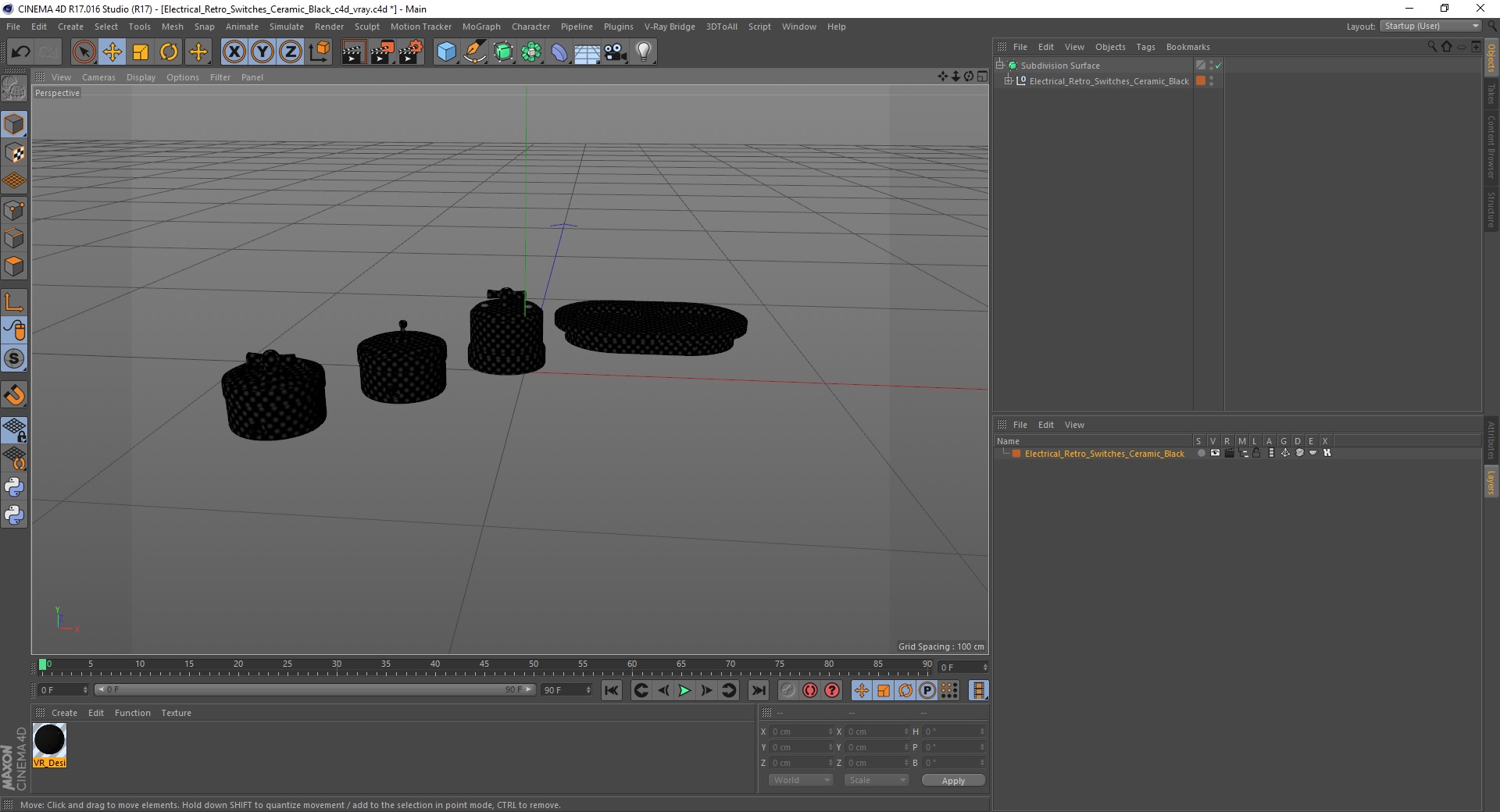Add a Cube primitive object
The image size is (1500, 812).
(x=446, y=52)
